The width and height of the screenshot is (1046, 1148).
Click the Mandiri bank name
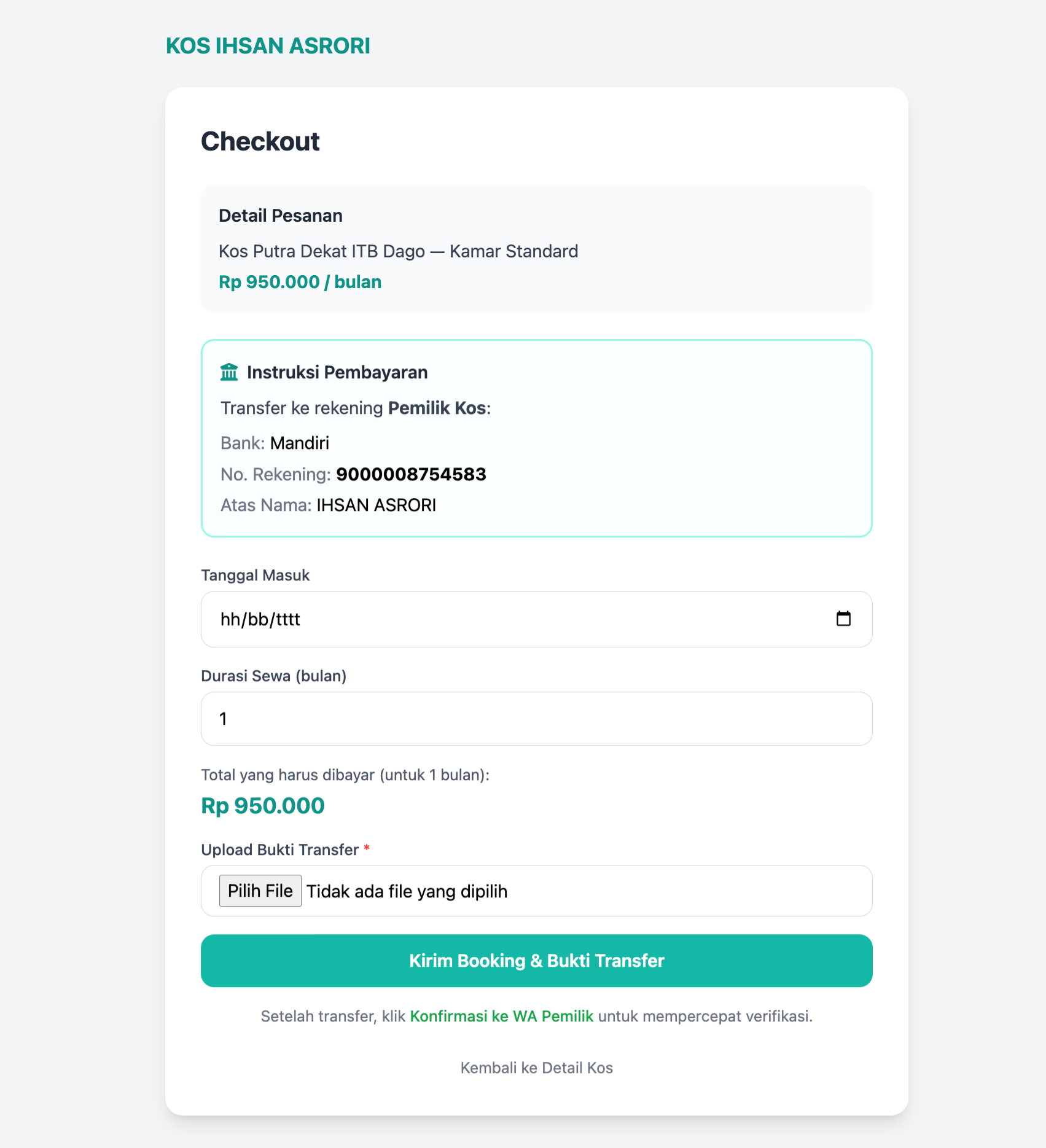(300, 443)
